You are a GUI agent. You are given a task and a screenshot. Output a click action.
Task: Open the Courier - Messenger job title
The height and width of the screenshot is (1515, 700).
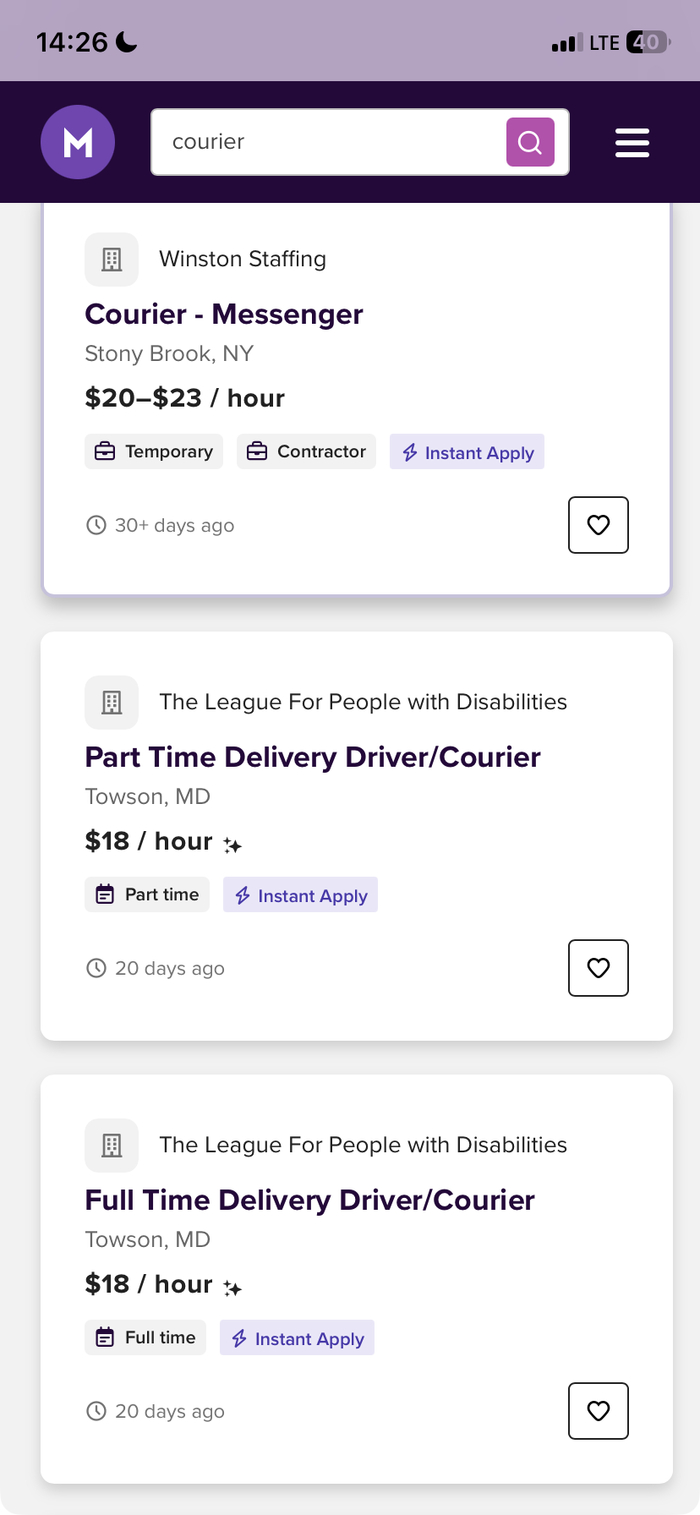(224, 314)
